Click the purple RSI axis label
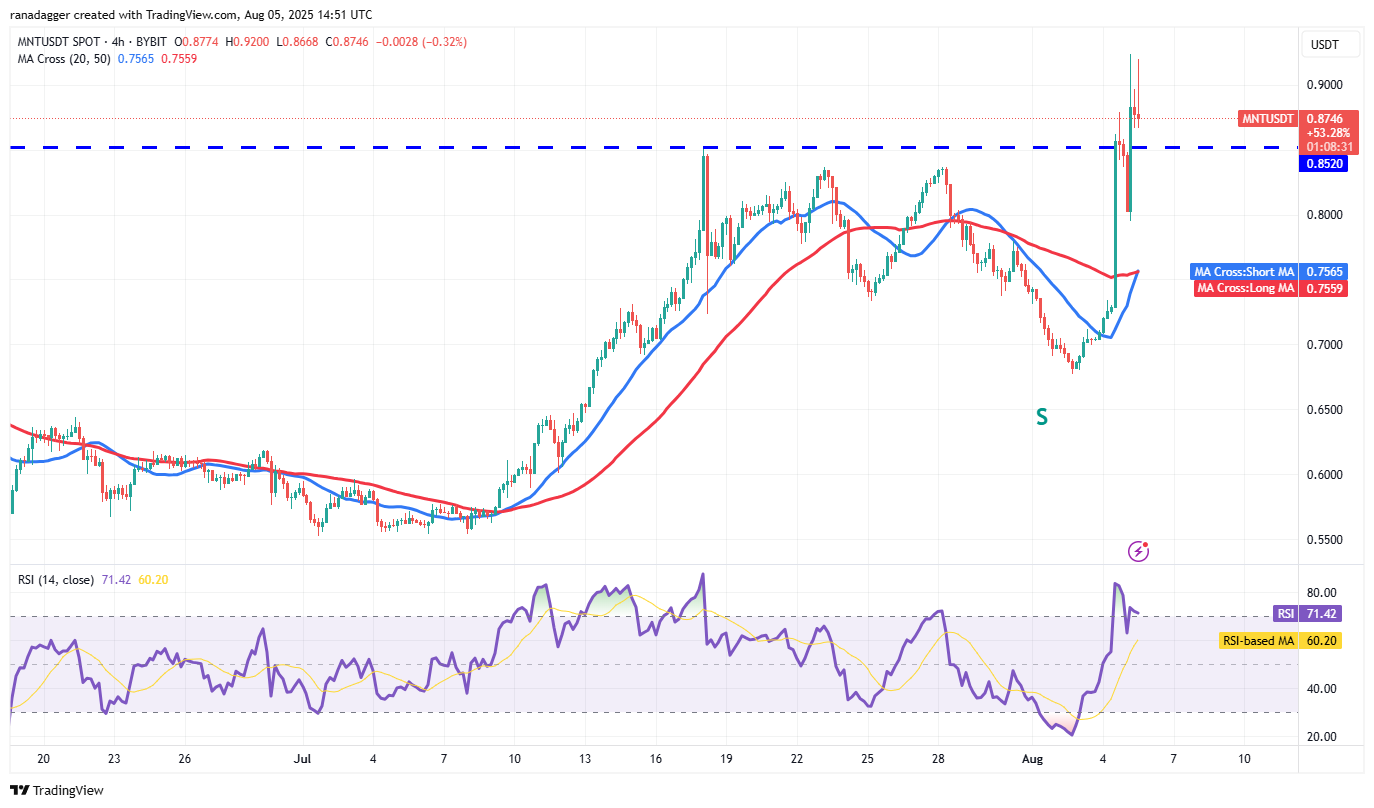This screenshot has width=1374, height=808. (x=1284, y=613)
